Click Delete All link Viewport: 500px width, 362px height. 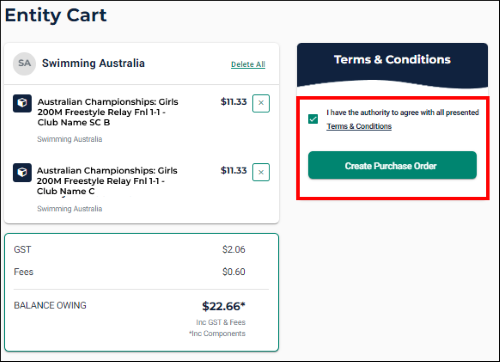pos(248,64)
